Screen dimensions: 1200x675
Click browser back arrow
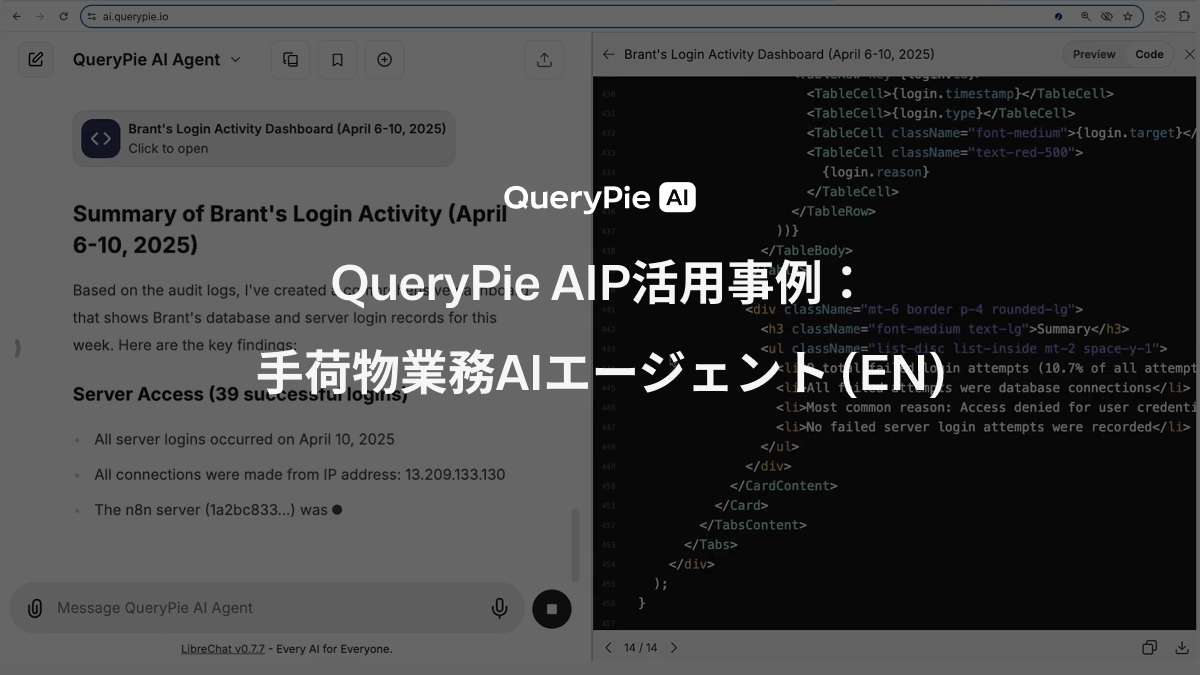(x=16, y=16)
